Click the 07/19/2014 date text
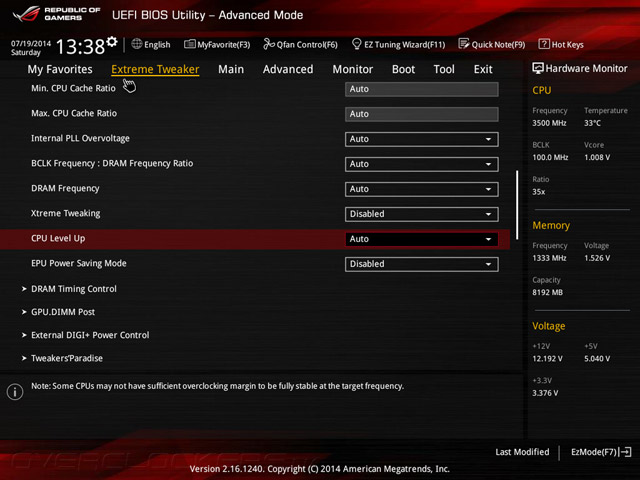 point(31,43)
